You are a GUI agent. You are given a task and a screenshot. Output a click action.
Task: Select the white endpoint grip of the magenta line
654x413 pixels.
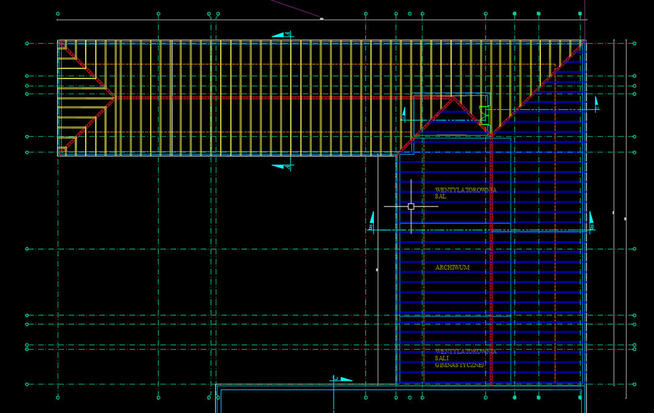click(321, 18)
